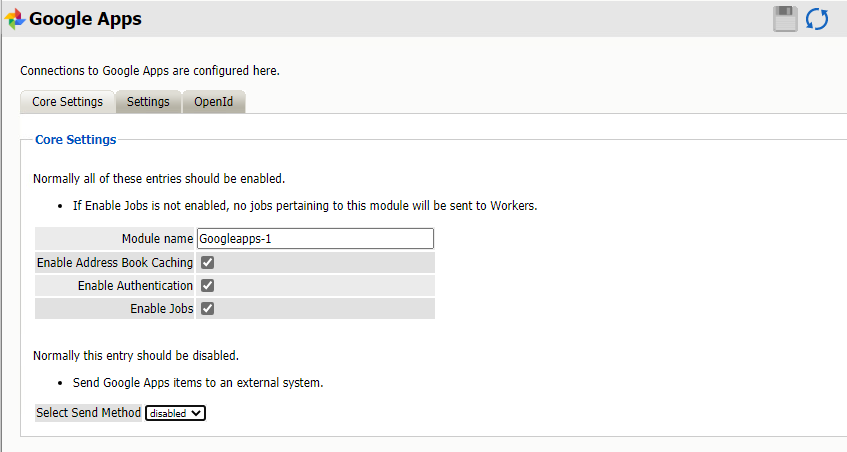The image size is (847, 452).
Task: Click the 'Send Google Apps items' bullet text
Action: tap(198, 383)
